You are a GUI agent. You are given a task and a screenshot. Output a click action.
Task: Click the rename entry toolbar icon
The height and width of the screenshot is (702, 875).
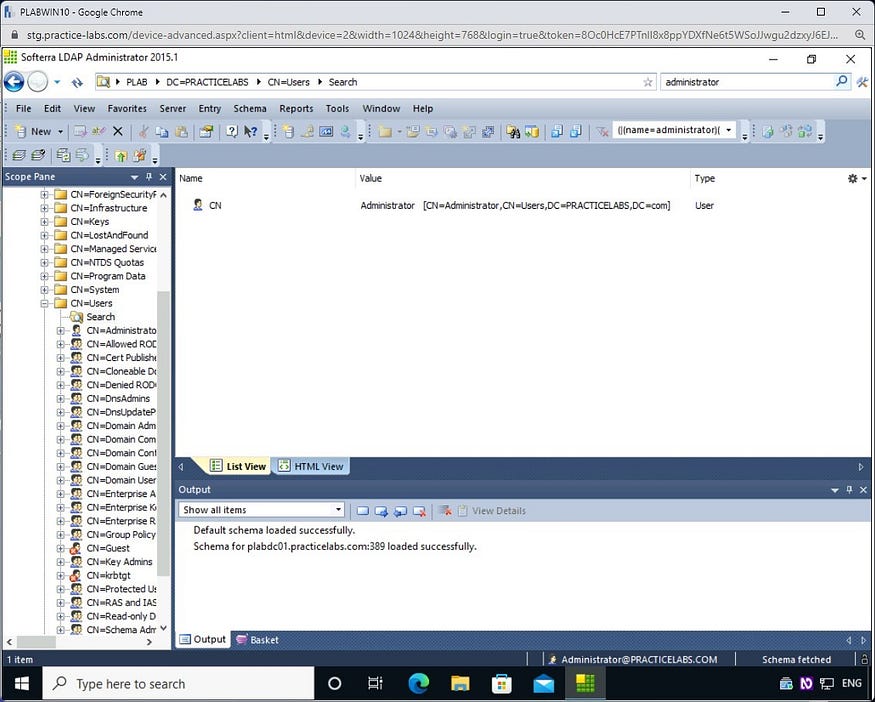[98, 132]
